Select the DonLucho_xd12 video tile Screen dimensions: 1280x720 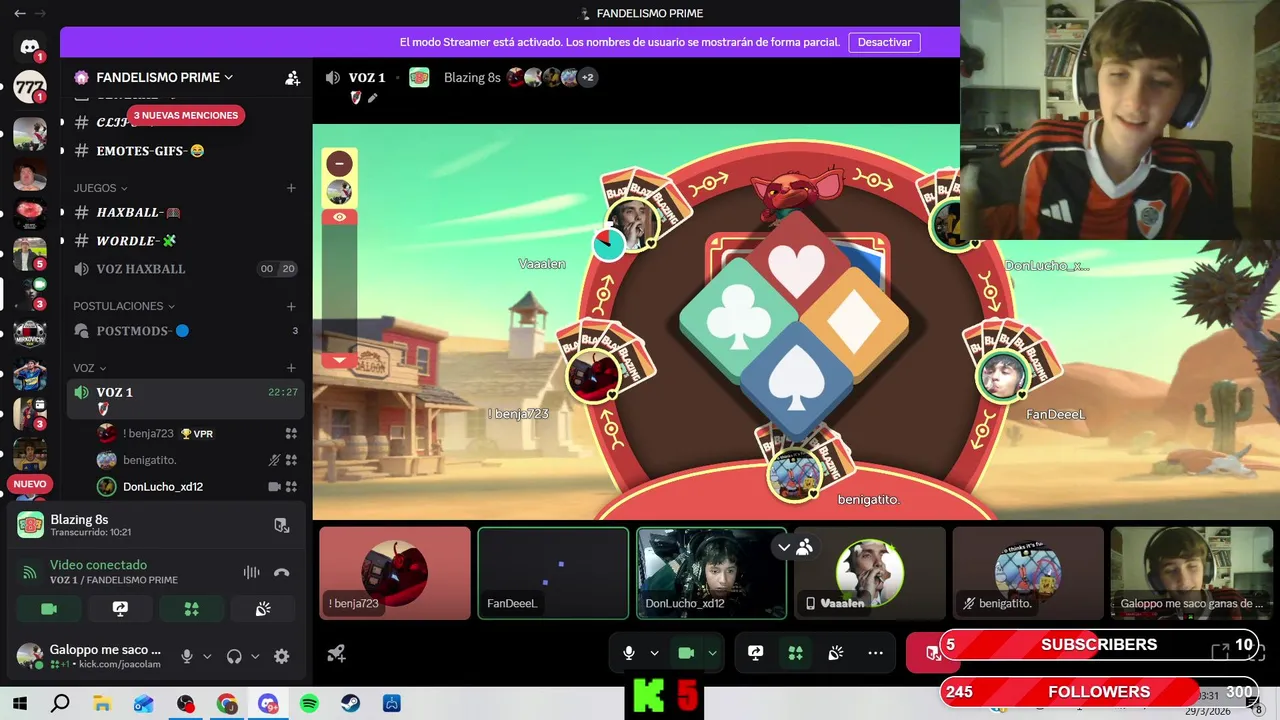[x=711, y=573]
